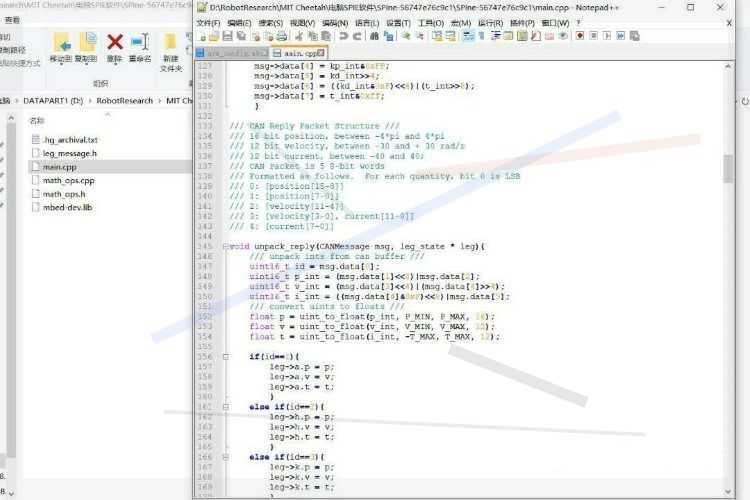Toggle synchronize vertical scrolling button
750x500 pixels.
(x=437, y=36)
